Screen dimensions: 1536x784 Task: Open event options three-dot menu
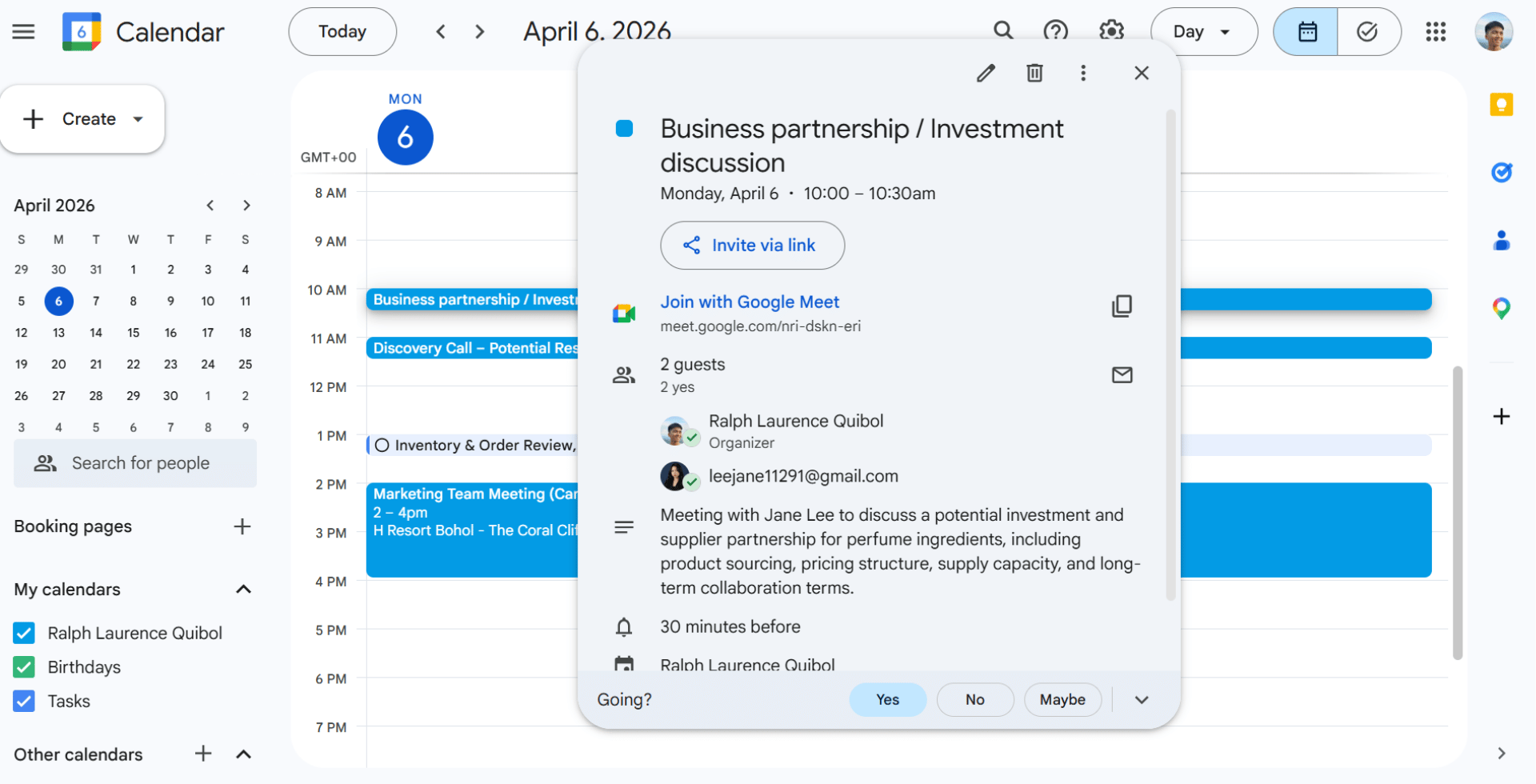[1083, 74]
